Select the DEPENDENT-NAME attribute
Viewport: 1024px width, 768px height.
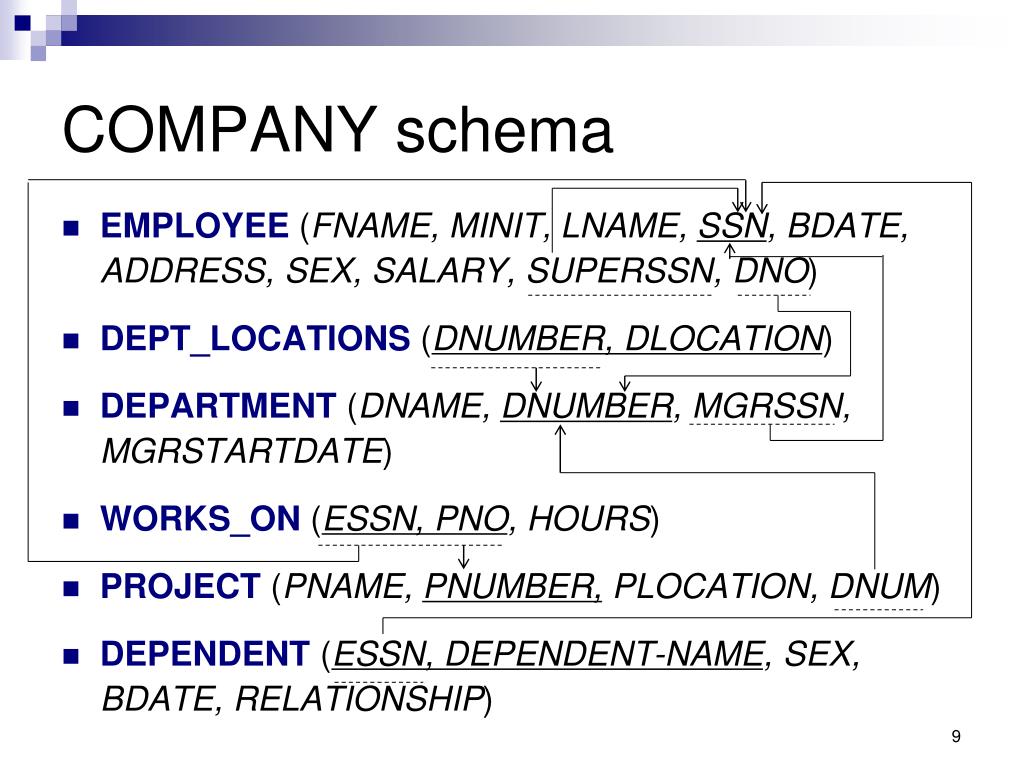605,654
